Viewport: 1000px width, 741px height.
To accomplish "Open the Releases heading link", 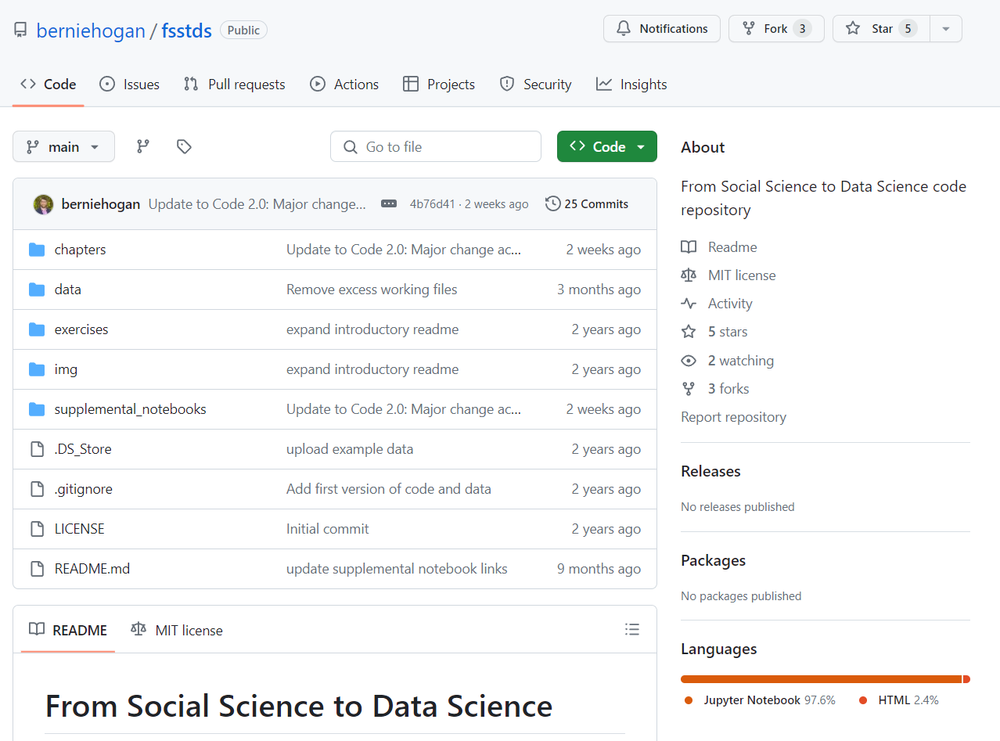I will pos(710,471).
